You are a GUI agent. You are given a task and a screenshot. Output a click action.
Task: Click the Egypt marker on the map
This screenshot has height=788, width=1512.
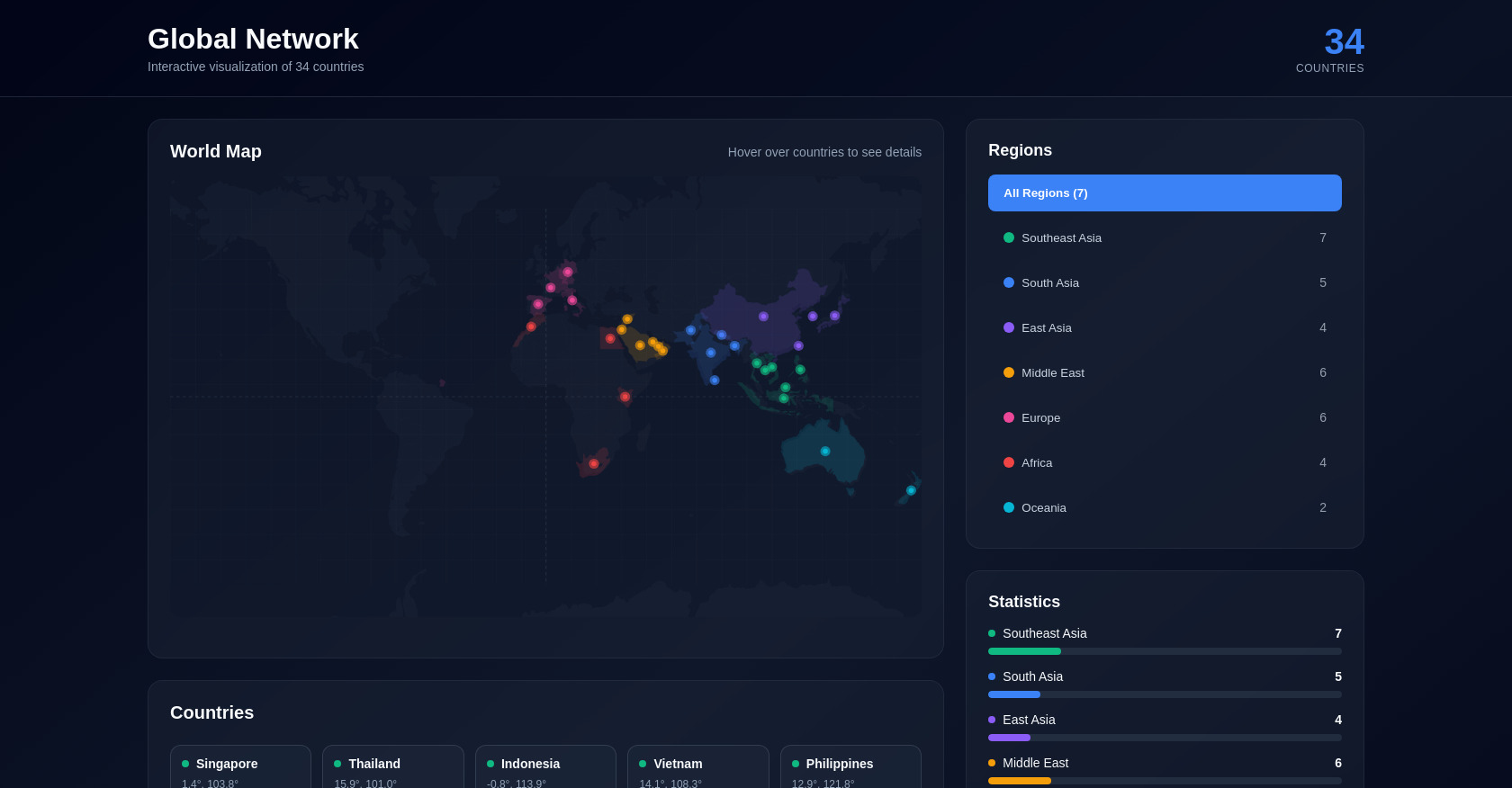point(610,339)
